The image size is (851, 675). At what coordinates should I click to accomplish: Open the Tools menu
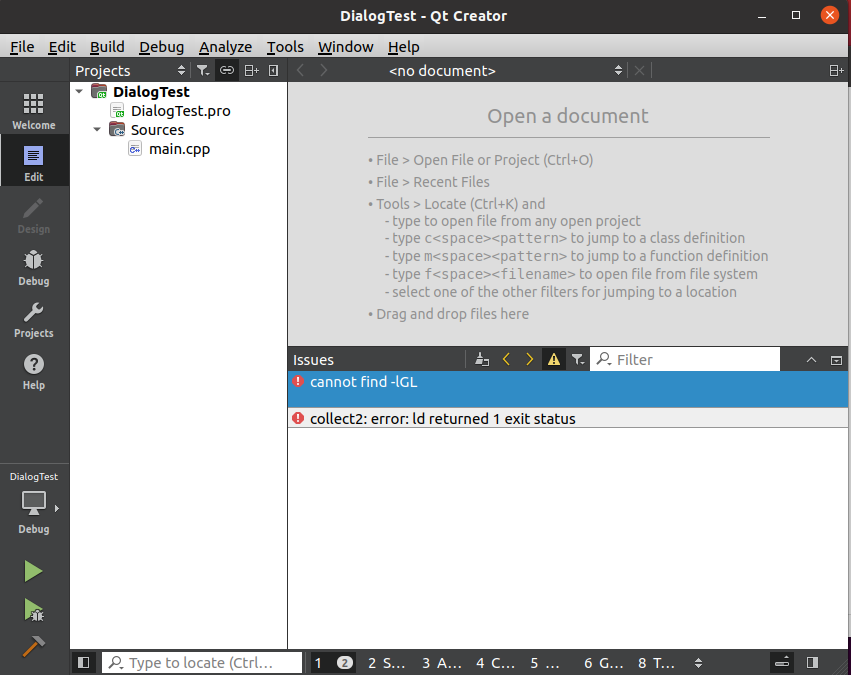(x=285, y=46)
